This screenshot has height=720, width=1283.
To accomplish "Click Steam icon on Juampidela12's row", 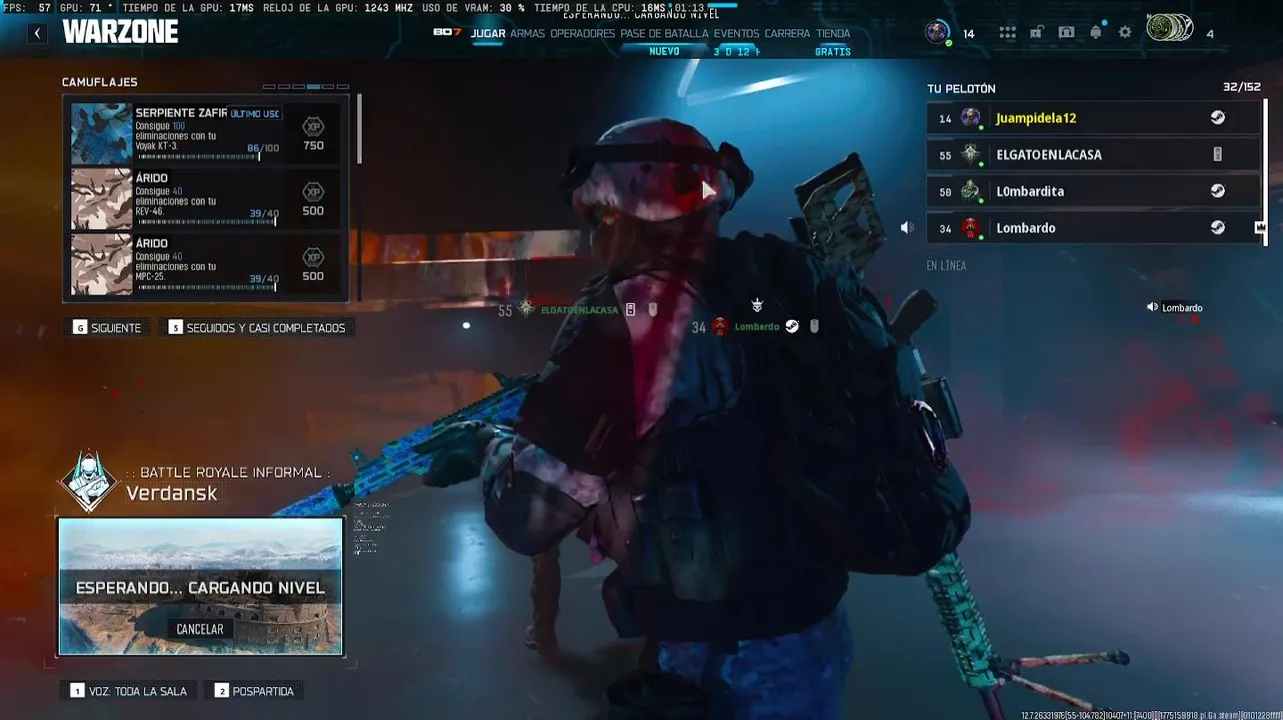I will 1218,117.
